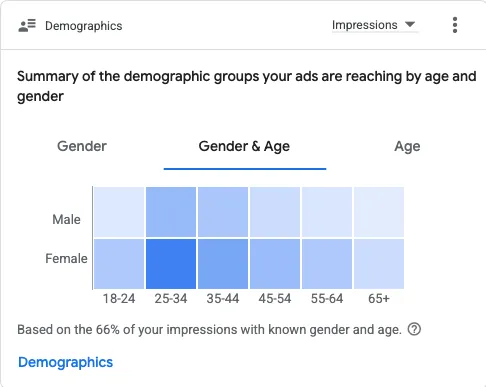Click the Female 35-44 heatmap cell

coord(223,264)
